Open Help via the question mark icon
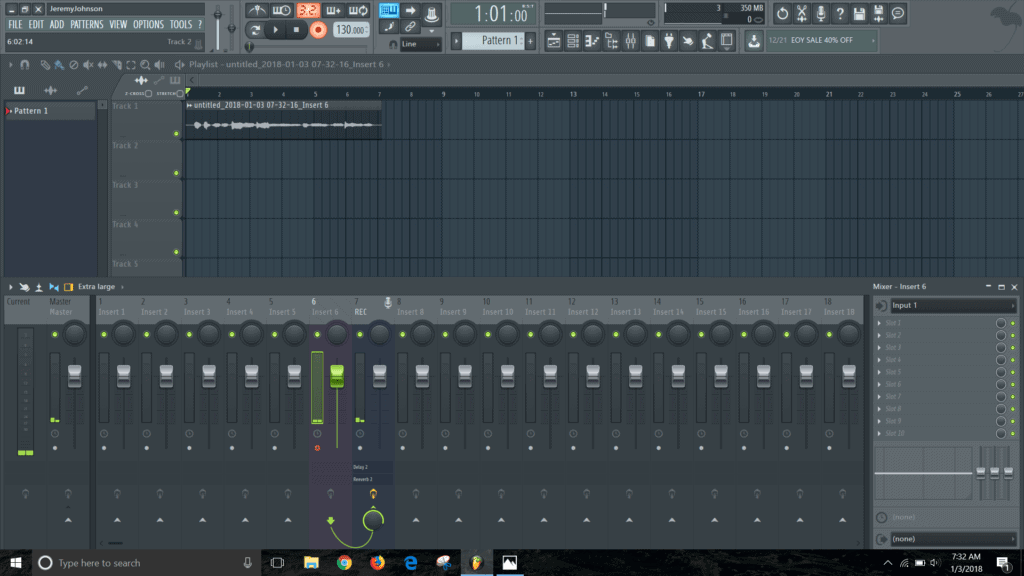This screenshot has height=576, width=1024. (840, 12)
